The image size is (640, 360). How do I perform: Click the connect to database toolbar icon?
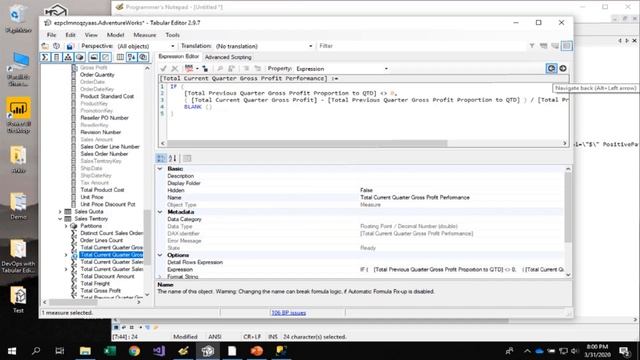pyautogui.click(x=57, y=46)
